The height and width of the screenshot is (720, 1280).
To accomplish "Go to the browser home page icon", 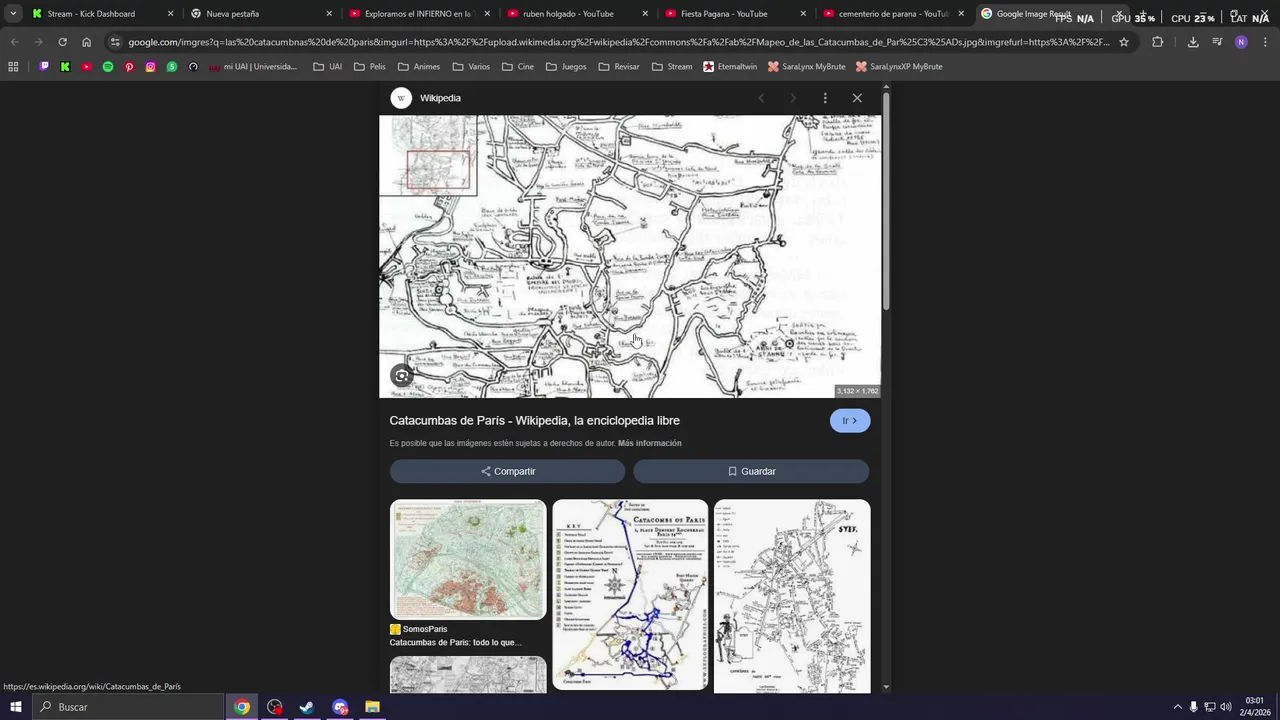I will click(x=86, y=42).
